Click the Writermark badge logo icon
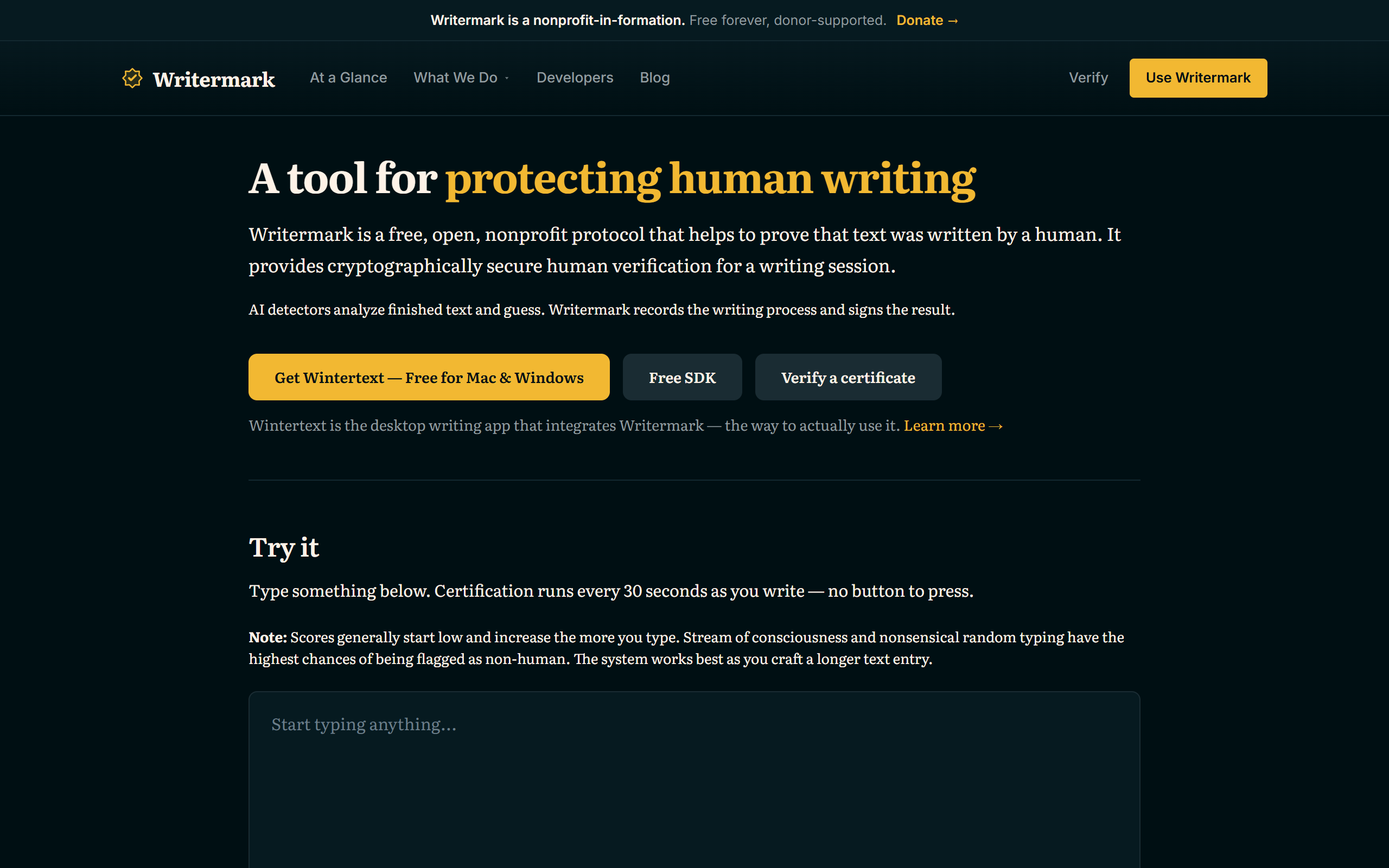1389x868 pixels. [132, 78]
